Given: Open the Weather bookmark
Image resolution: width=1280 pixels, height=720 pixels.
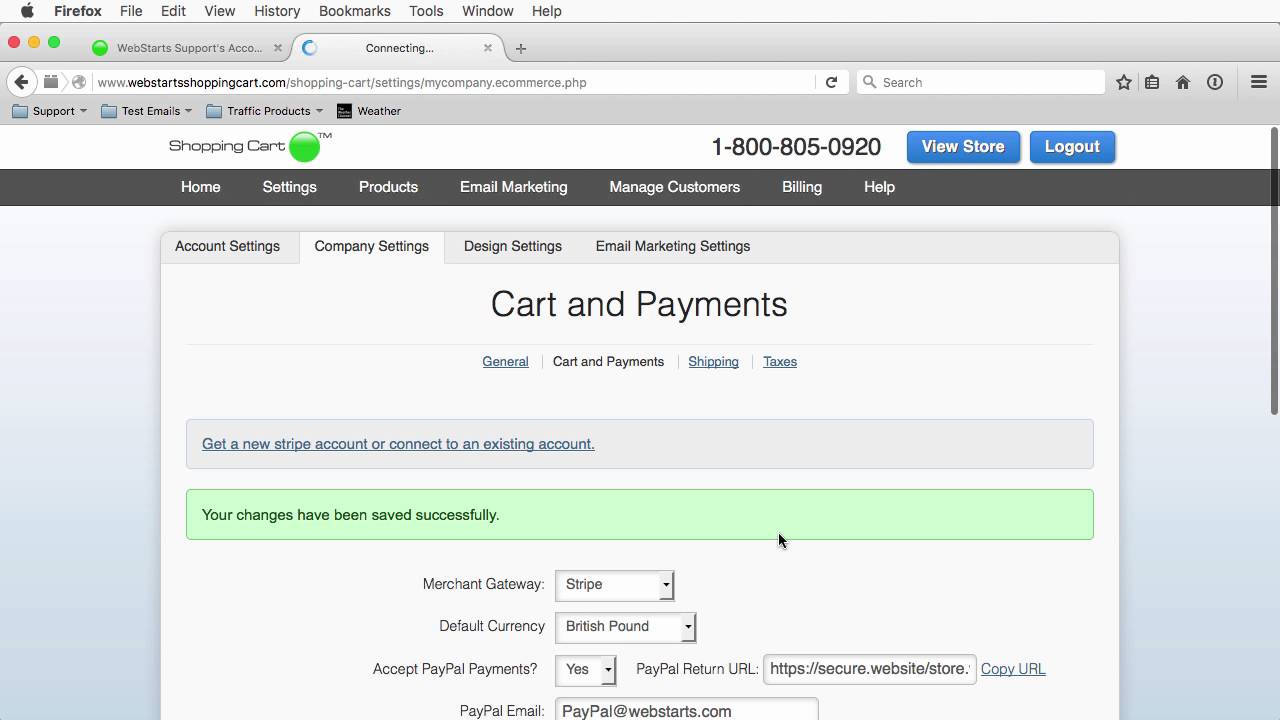Looking at the screenshot, I should pos(369,111).
